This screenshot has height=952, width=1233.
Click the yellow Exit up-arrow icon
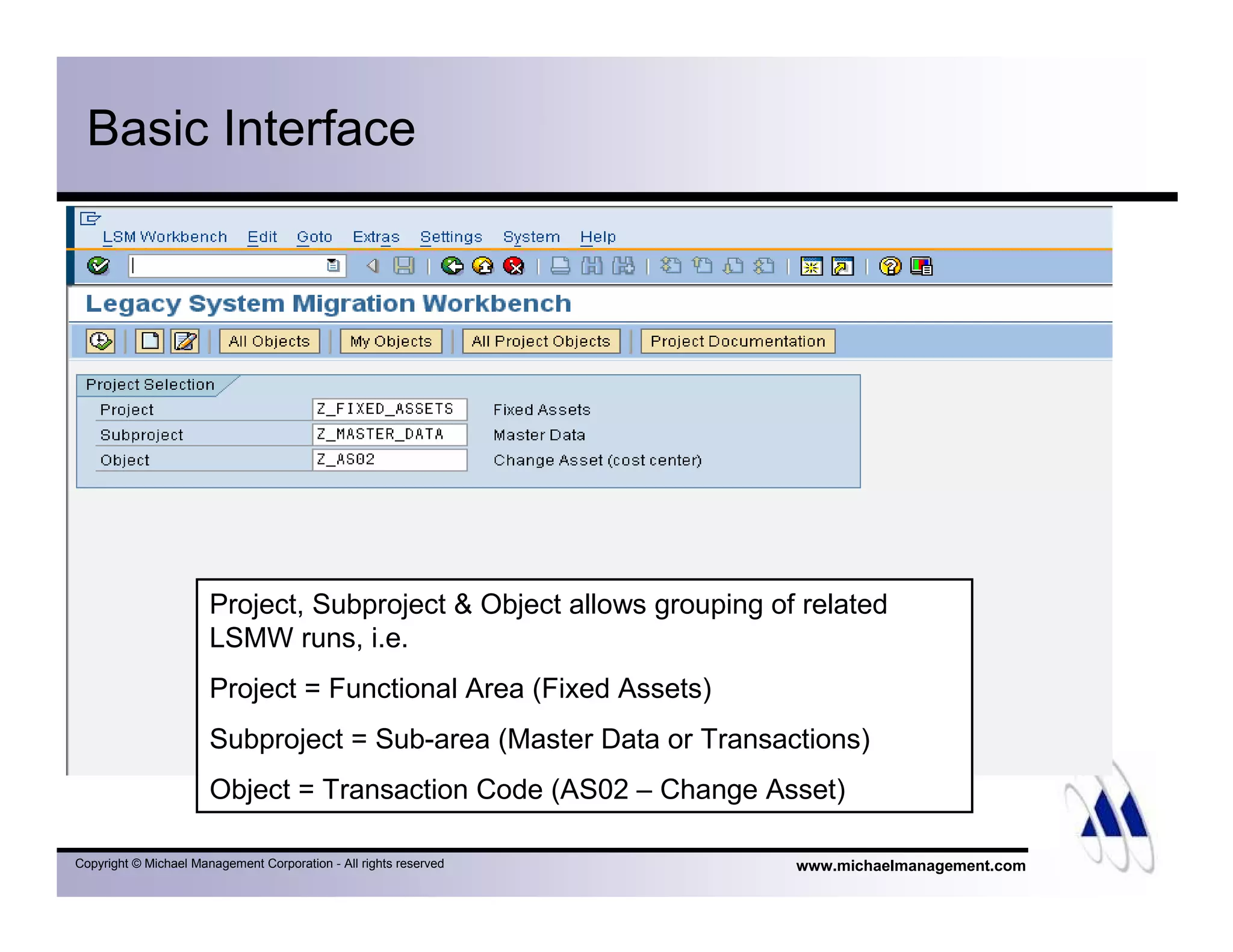[482, 265]
